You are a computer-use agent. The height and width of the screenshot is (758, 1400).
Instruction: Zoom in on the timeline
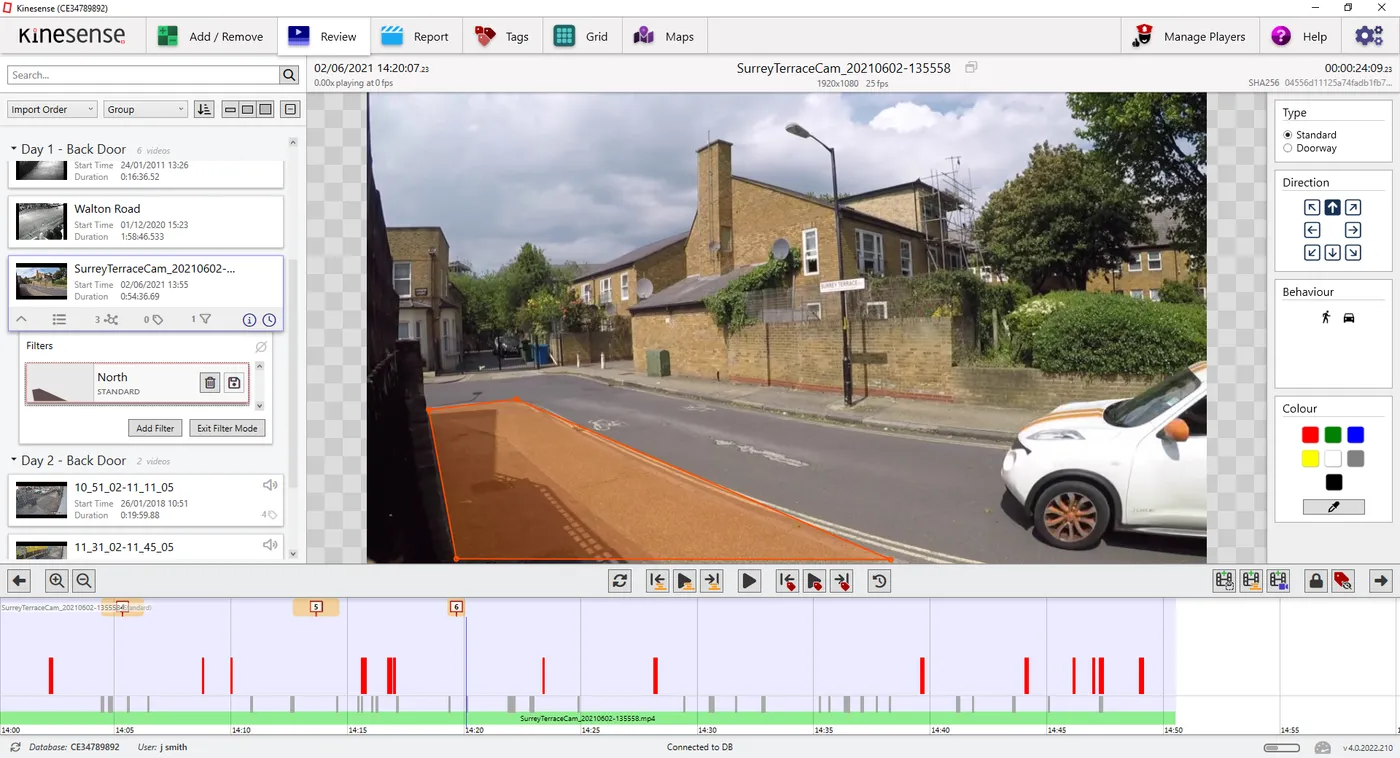pos(57,580)
